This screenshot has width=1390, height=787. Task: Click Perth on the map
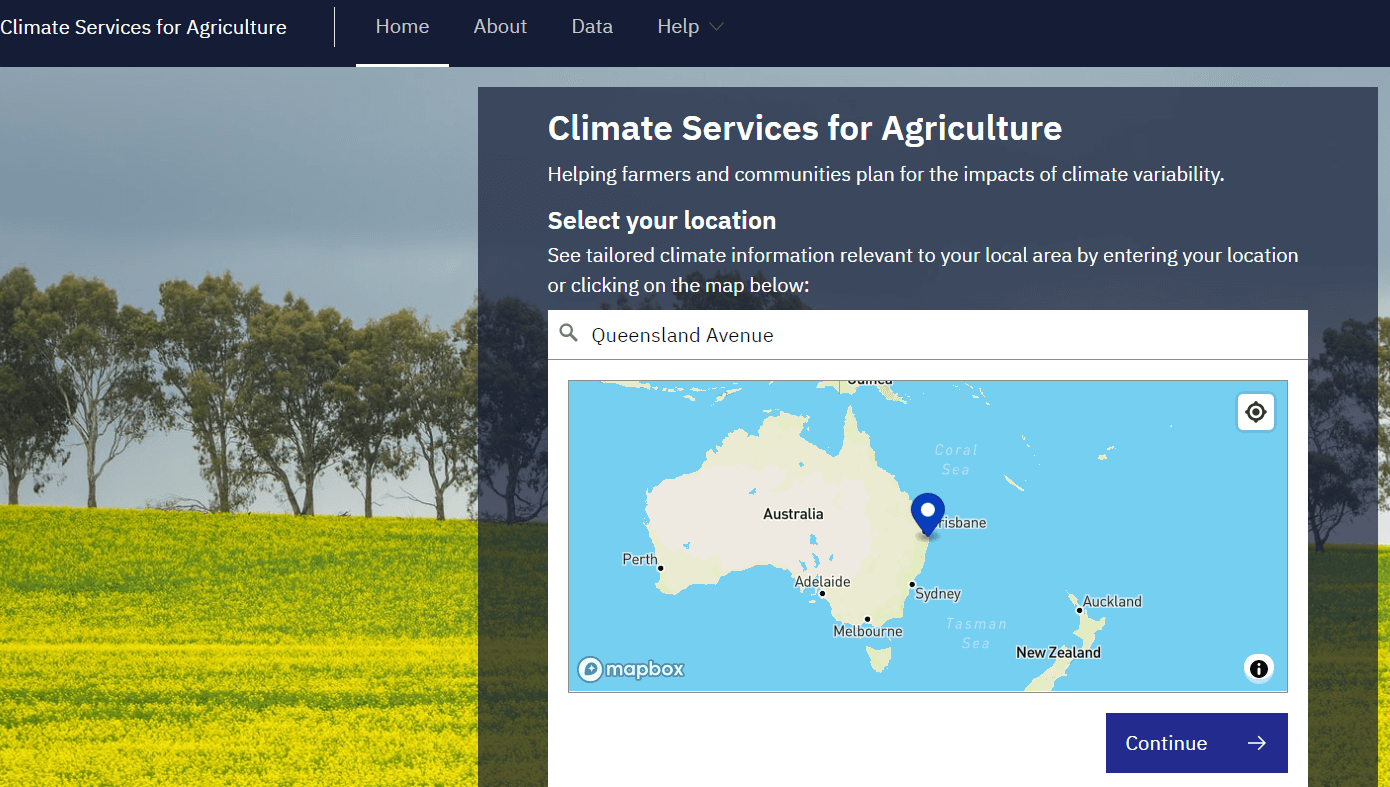[x=661, y=568]
